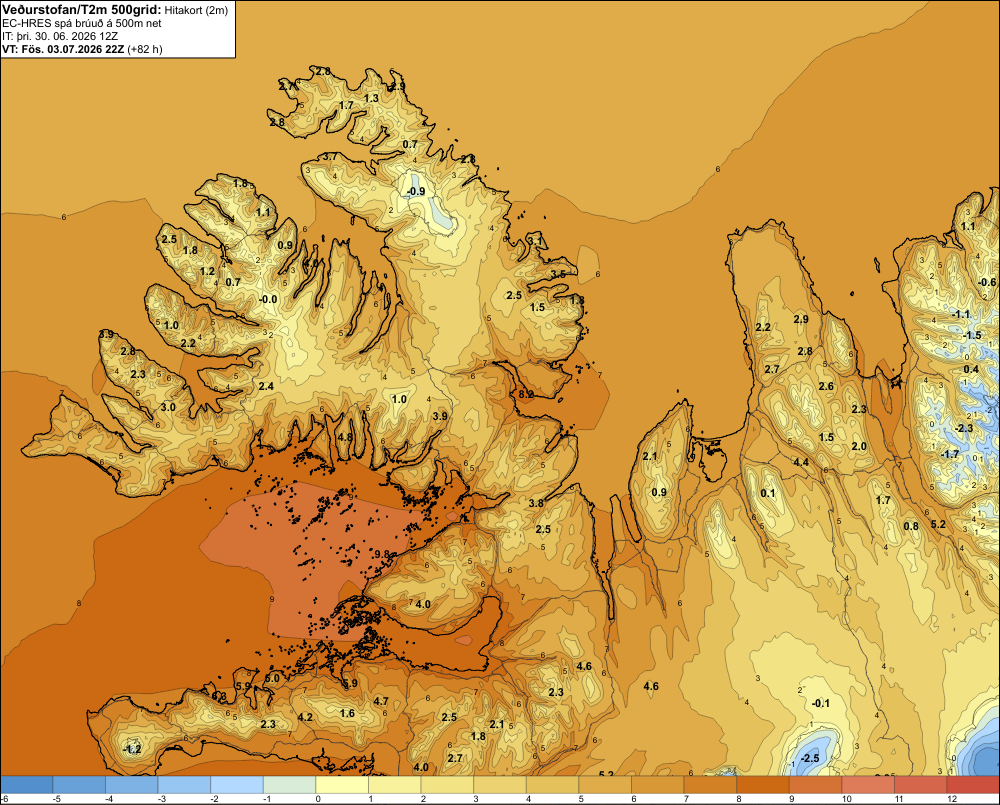Screen dimensions: 1000x805
Task: Click the legend swatch between 9 and 10
Action: point(816,785)
